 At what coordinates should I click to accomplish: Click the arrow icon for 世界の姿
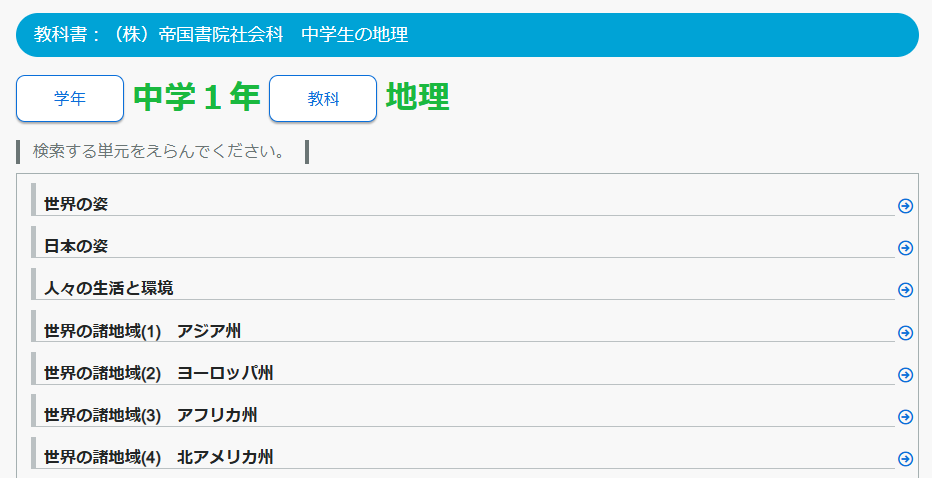(x=905, y=206)
